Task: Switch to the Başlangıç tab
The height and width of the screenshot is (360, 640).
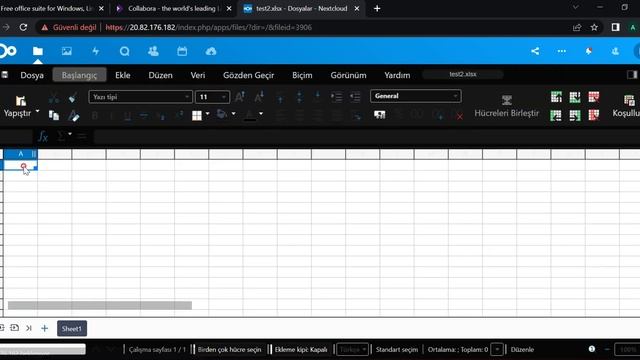Action: pos(79,75)
